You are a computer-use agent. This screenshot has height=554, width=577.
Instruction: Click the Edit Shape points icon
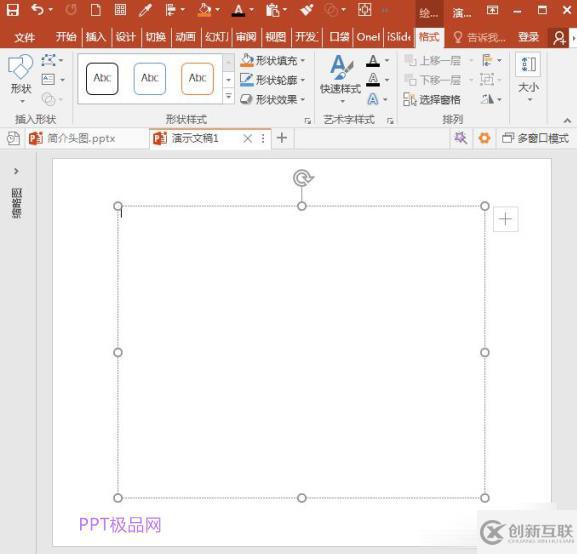tap(49, 60)
